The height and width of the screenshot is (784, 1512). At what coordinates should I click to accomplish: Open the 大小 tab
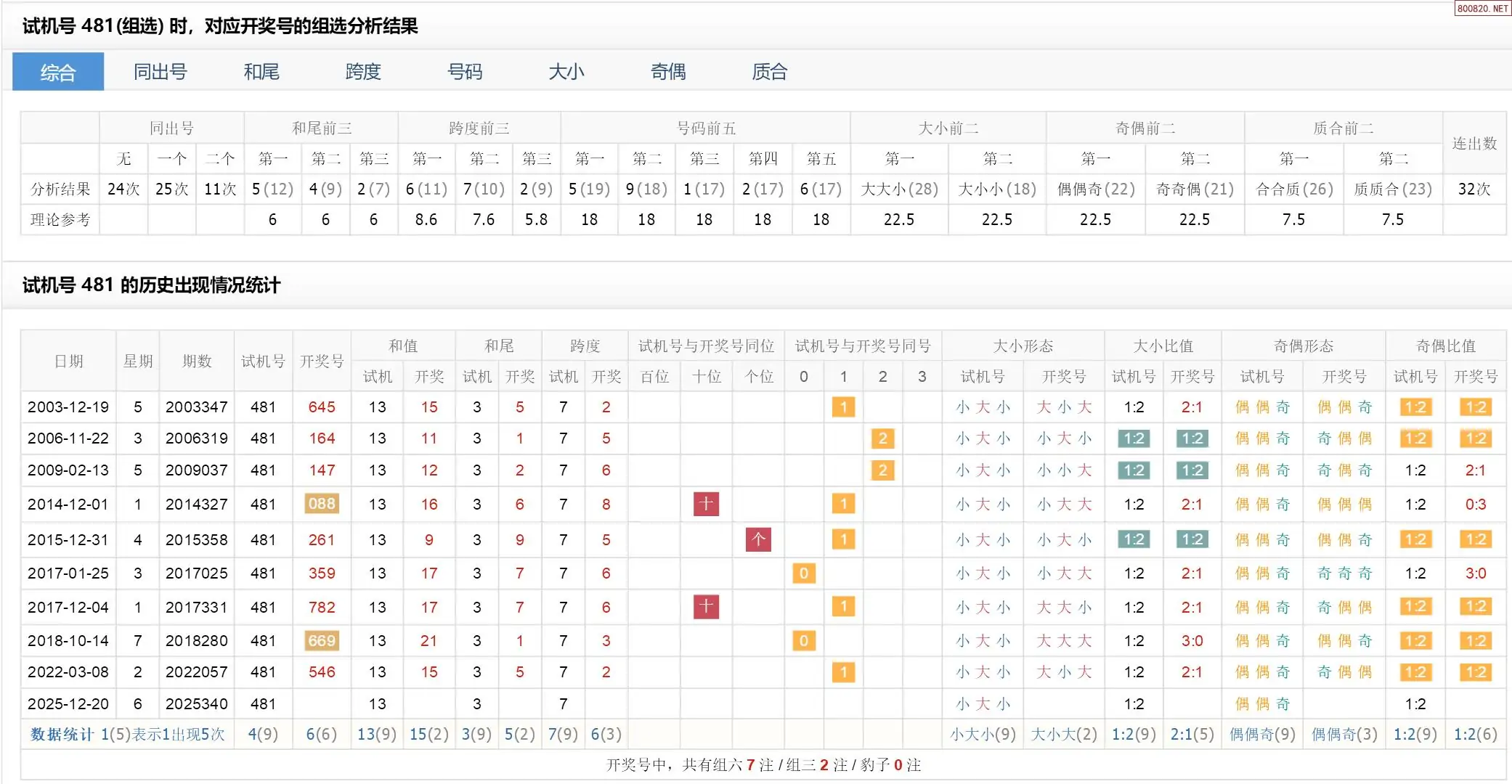point(566,72)
